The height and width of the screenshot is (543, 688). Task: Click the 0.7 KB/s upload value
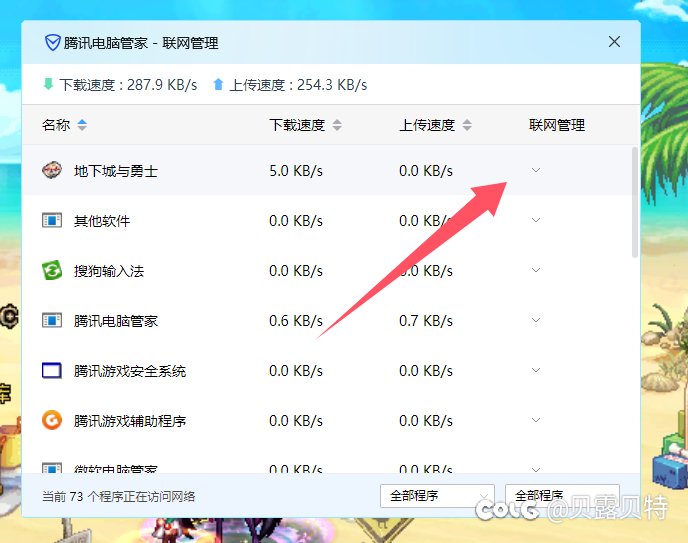tap(426, 321)
